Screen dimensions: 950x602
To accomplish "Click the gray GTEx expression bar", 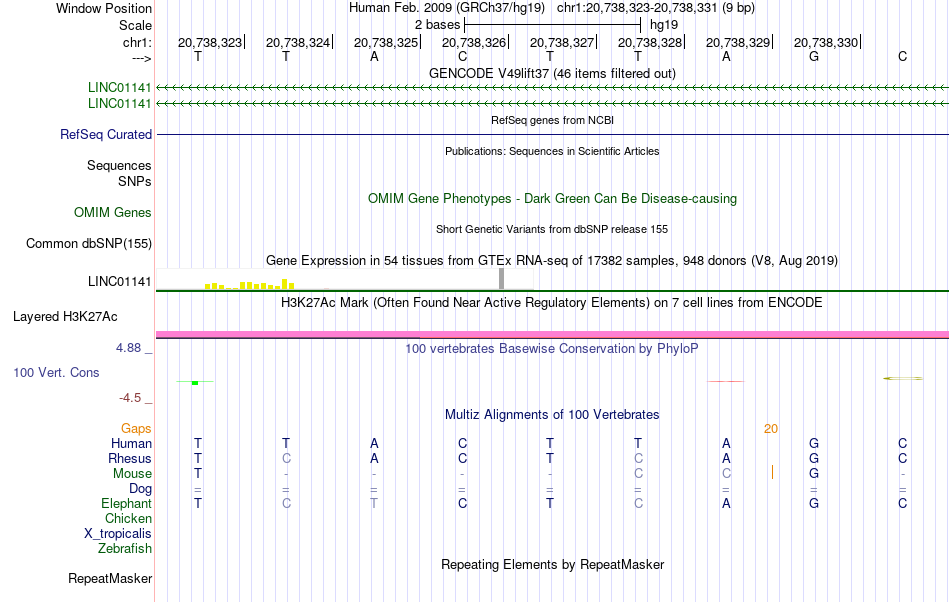I will coord(502,279).
